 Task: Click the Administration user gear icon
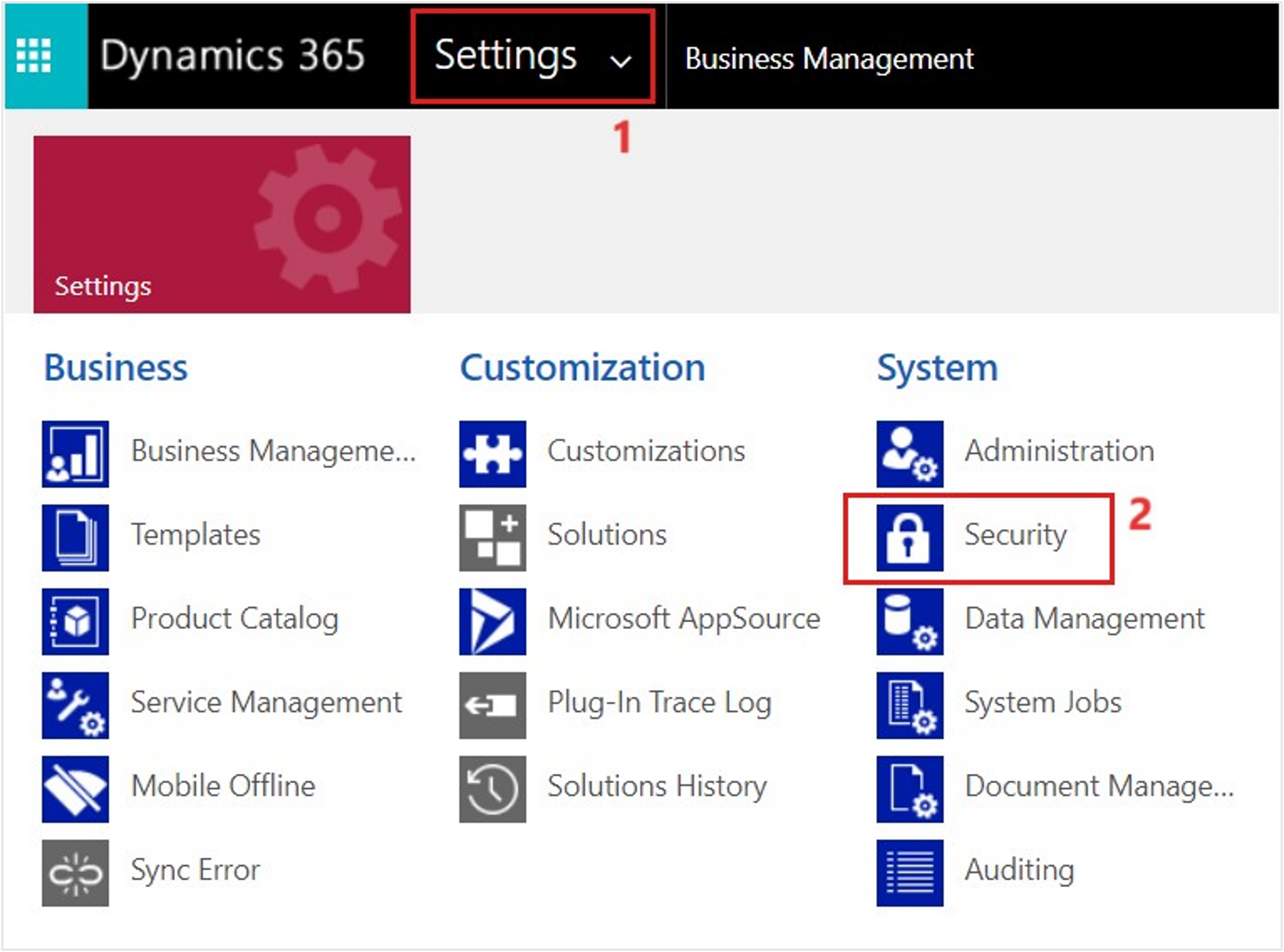coord(910,454)
